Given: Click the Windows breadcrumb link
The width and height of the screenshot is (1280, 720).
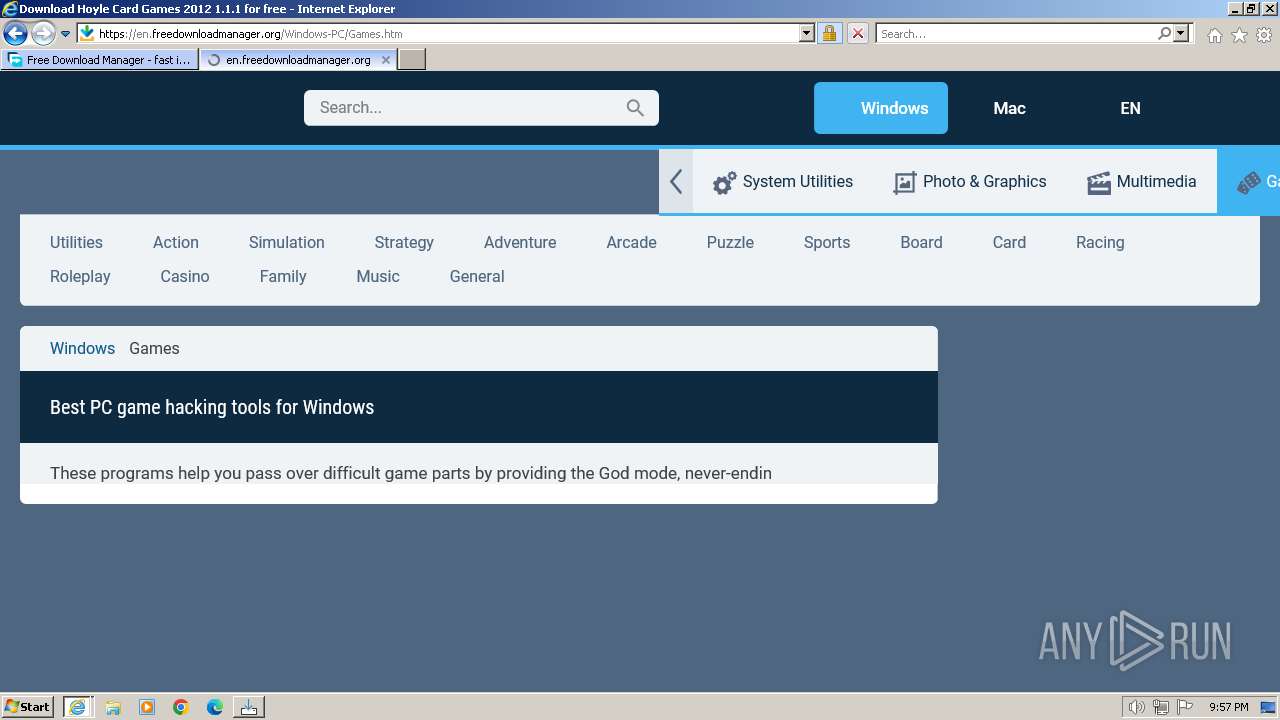Looking at the screenshot, I should pyautogui.click(x=82, y=348).
